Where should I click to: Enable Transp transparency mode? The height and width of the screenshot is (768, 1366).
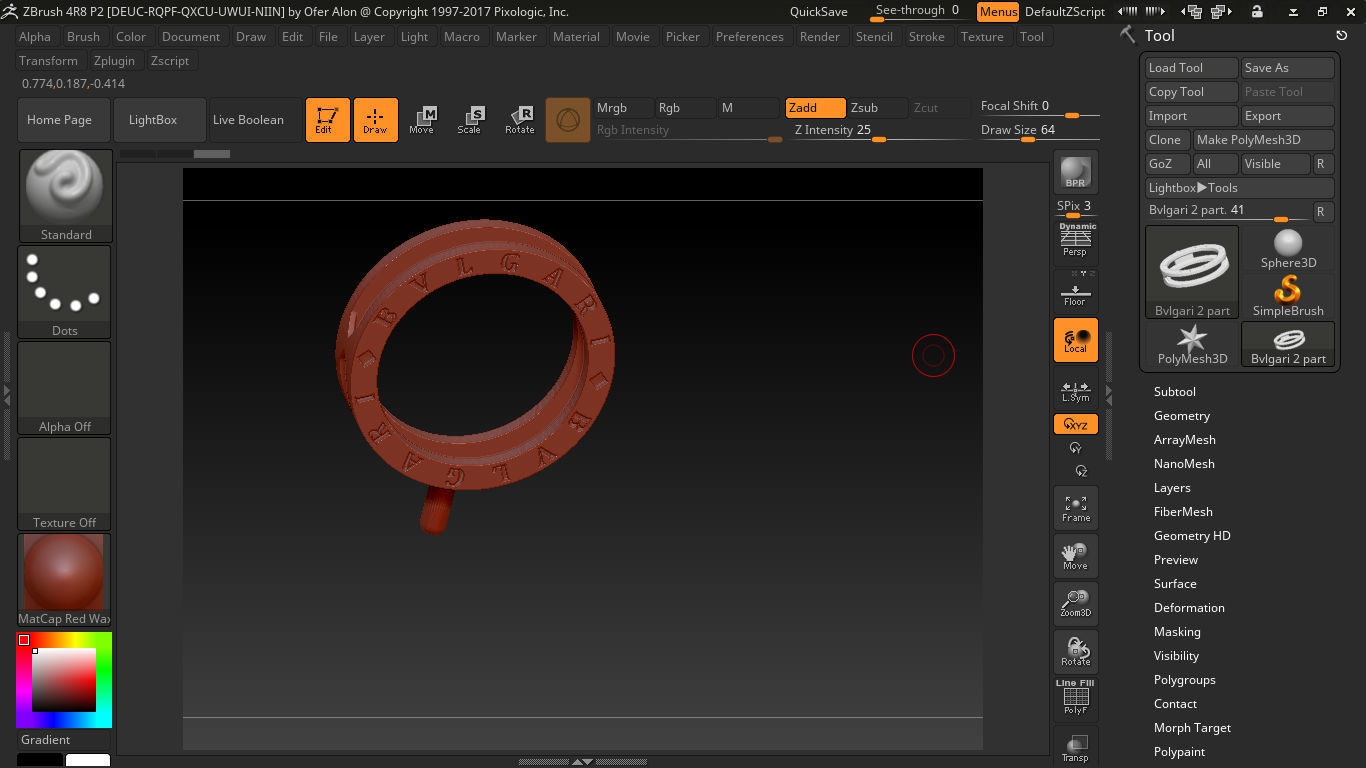point(1076,746)
